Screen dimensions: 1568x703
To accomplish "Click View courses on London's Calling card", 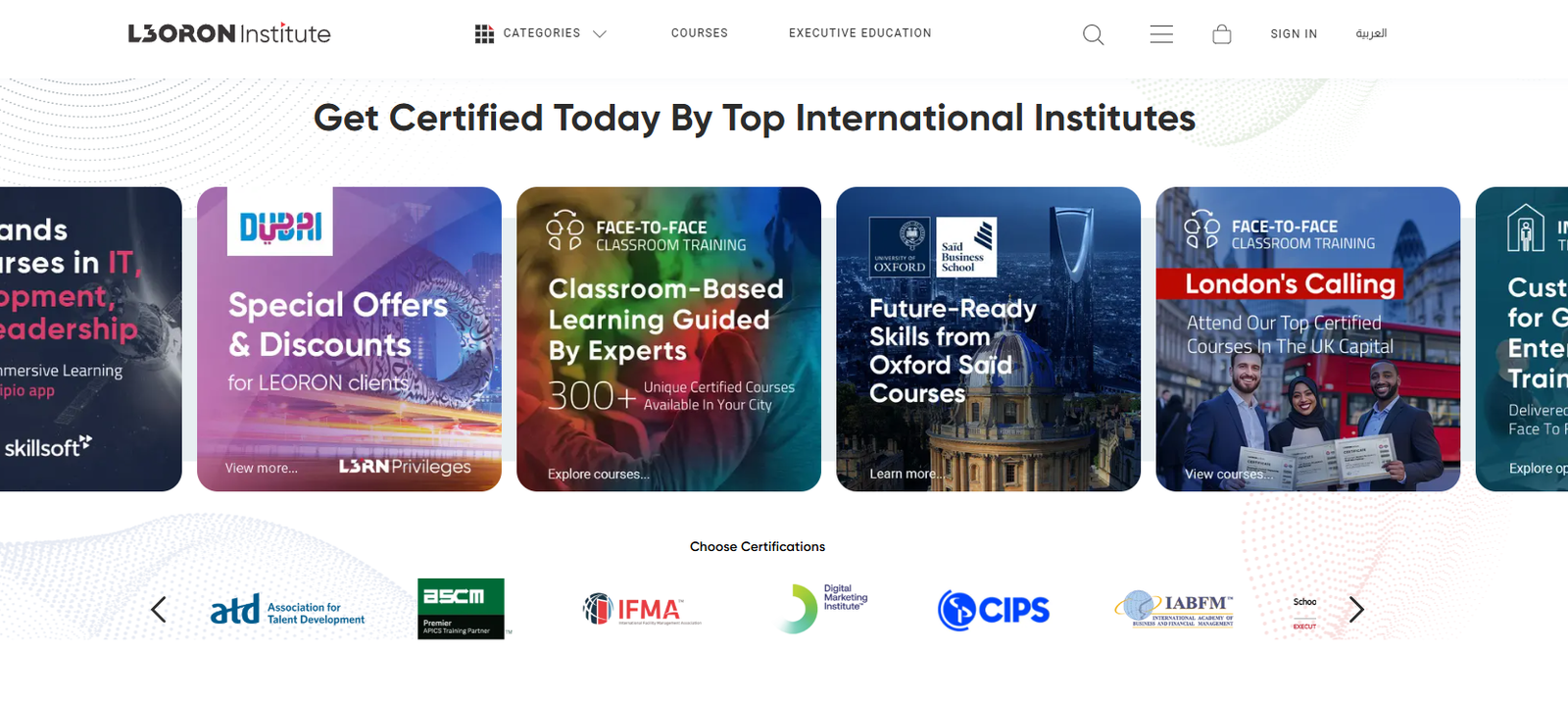I will pos(1229,475).
